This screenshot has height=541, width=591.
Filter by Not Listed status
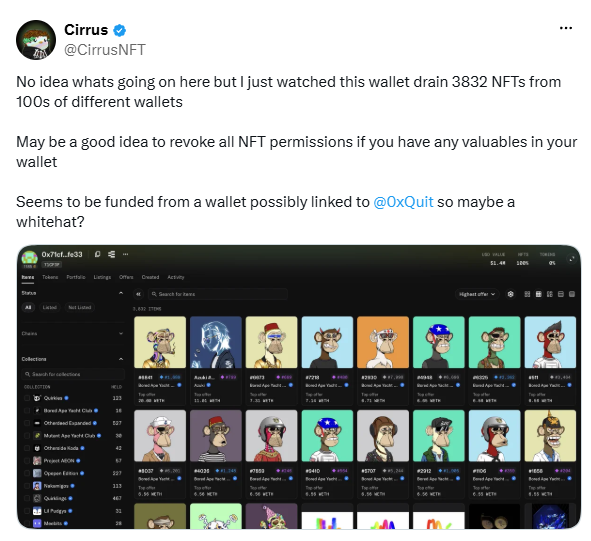coord(80,307)
